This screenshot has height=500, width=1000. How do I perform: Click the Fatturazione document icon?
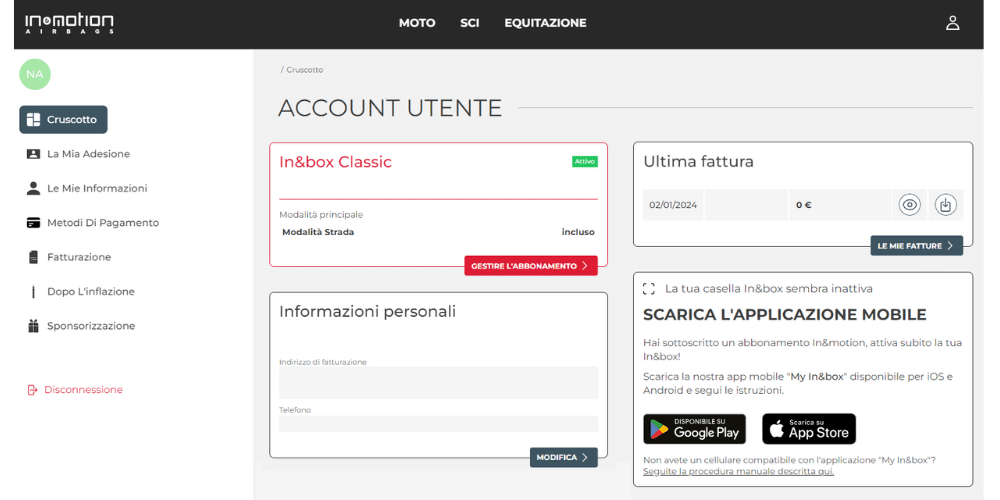(33, 258)
